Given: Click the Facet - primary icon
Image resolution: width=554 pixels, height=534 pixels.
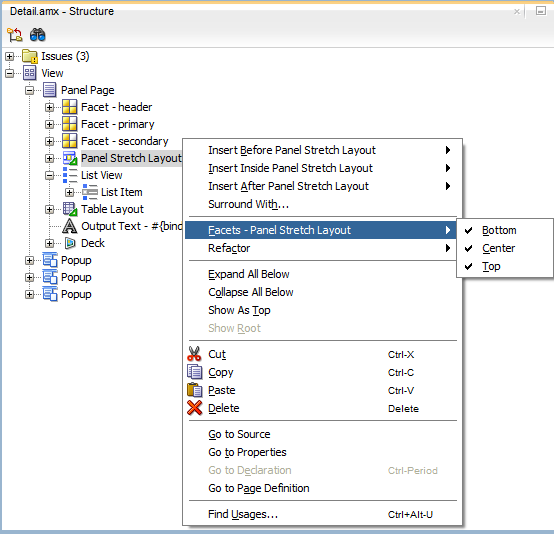Looking at the screenshot, I should point(69,124).
